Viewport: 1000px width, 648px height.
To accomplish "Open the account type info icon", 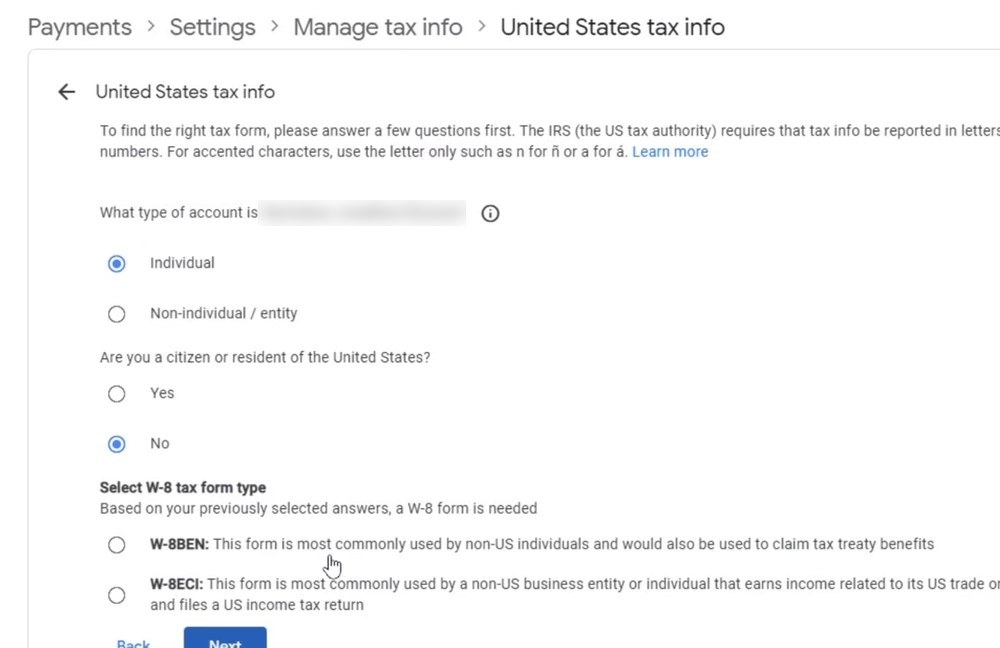I will 490,213.
